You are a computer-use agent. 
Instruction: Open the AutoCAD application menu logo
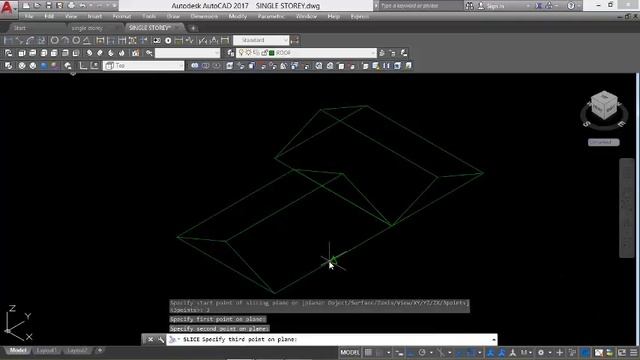pos(7,8)
